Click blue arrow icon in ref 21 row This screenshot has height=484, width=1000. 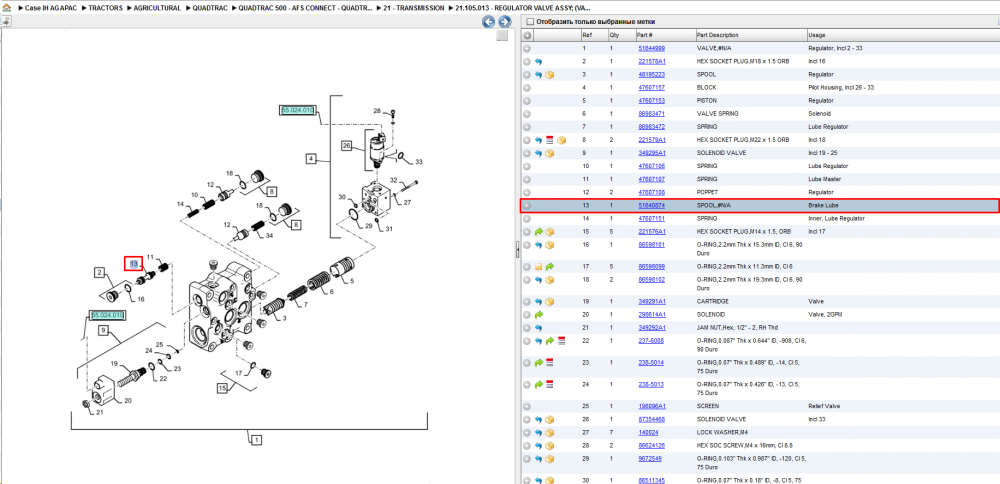[538, 327]
